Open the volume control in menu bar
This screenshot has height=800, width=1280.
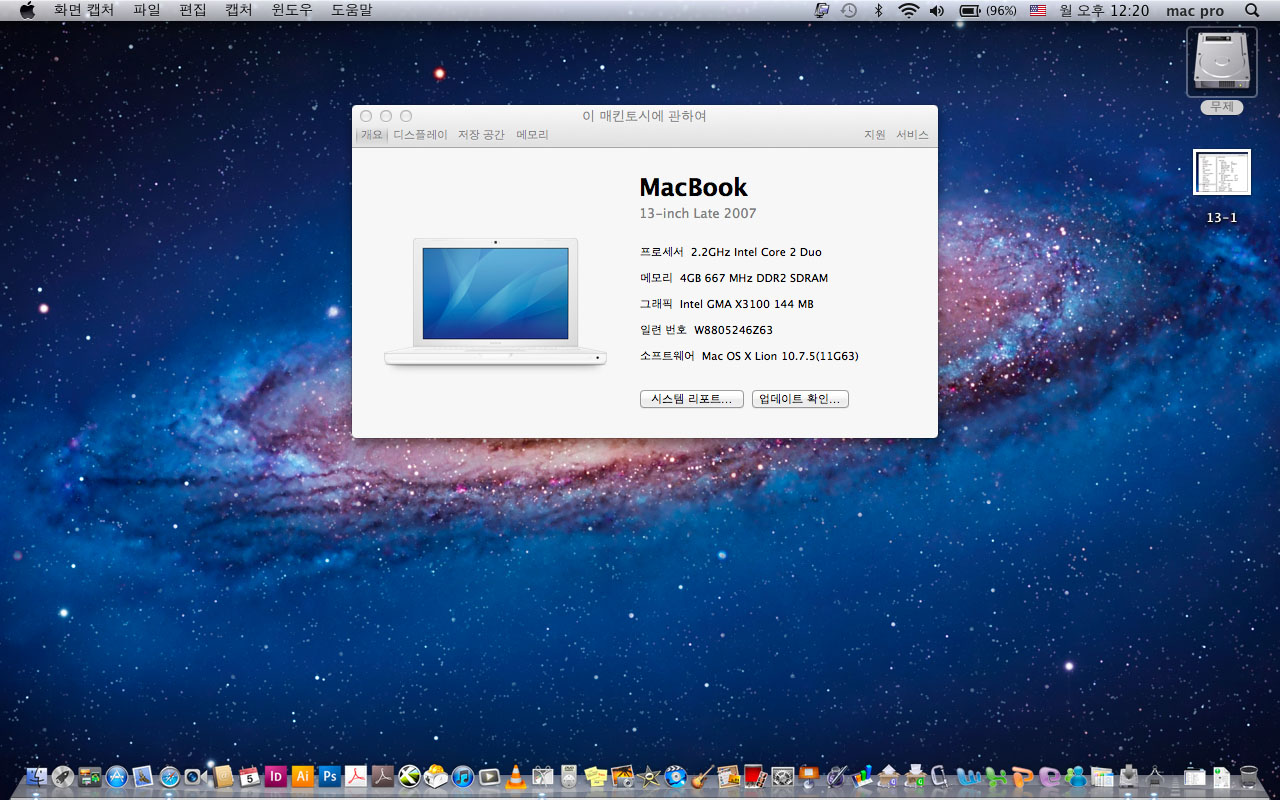[936, 10]
